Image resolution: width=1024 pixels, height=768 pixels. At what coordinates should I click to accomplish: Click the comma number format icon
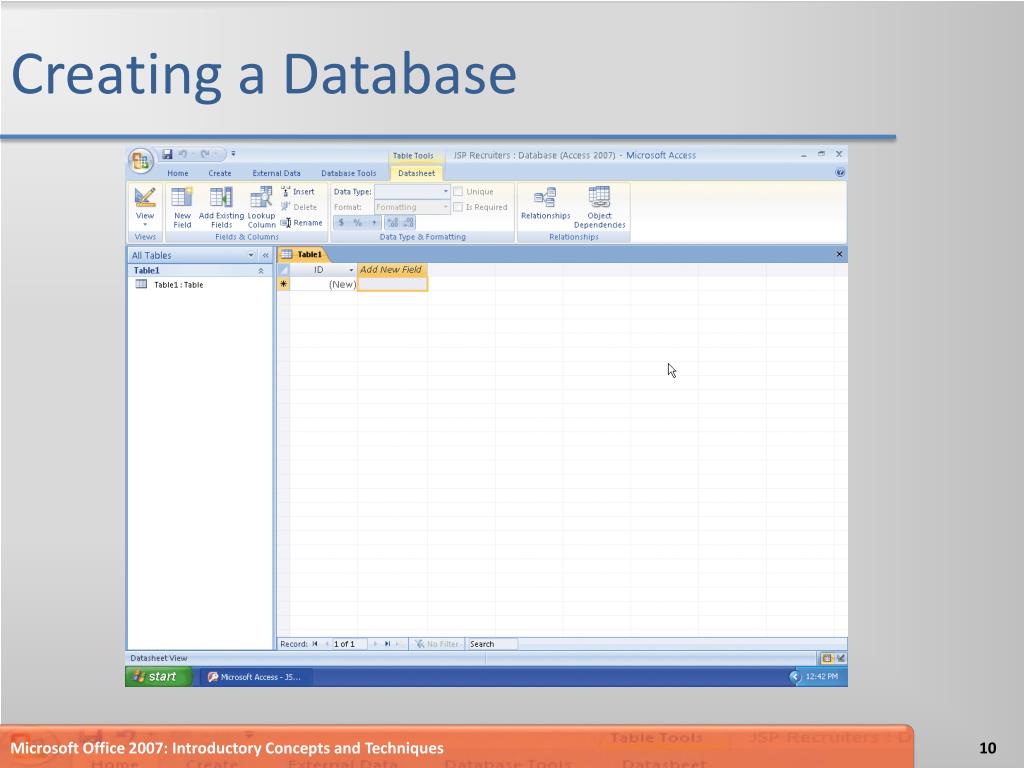point(374,223)
